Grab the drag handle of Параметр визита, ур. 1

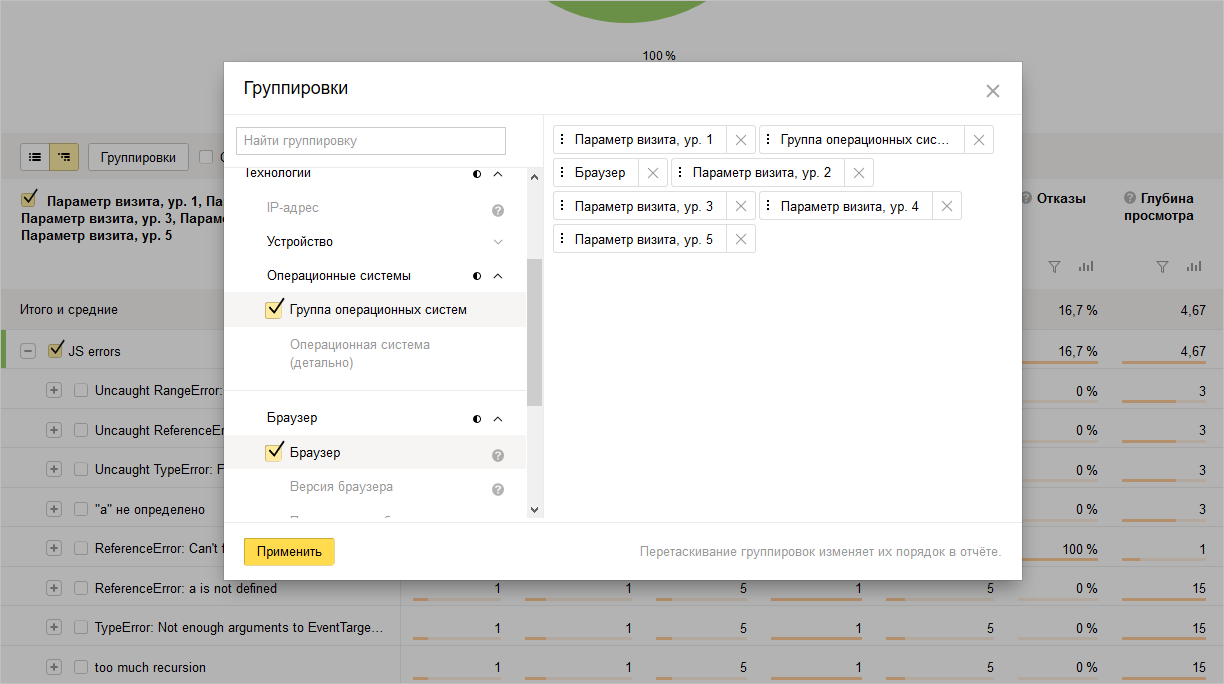[x=562, y=140]
